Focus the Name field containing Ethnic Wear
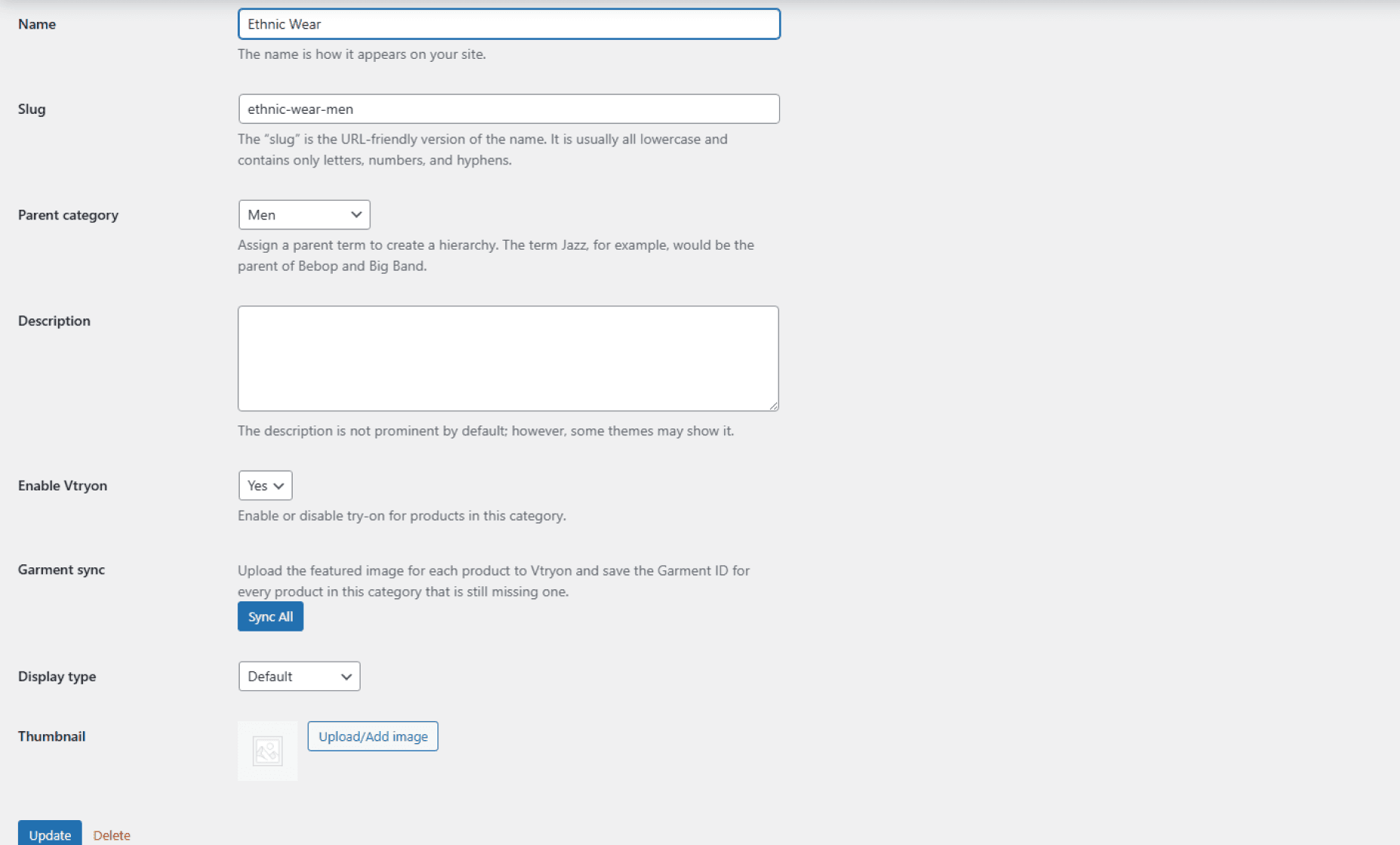1400x845 pixels. pyautogui.click(x=508, y=23)
